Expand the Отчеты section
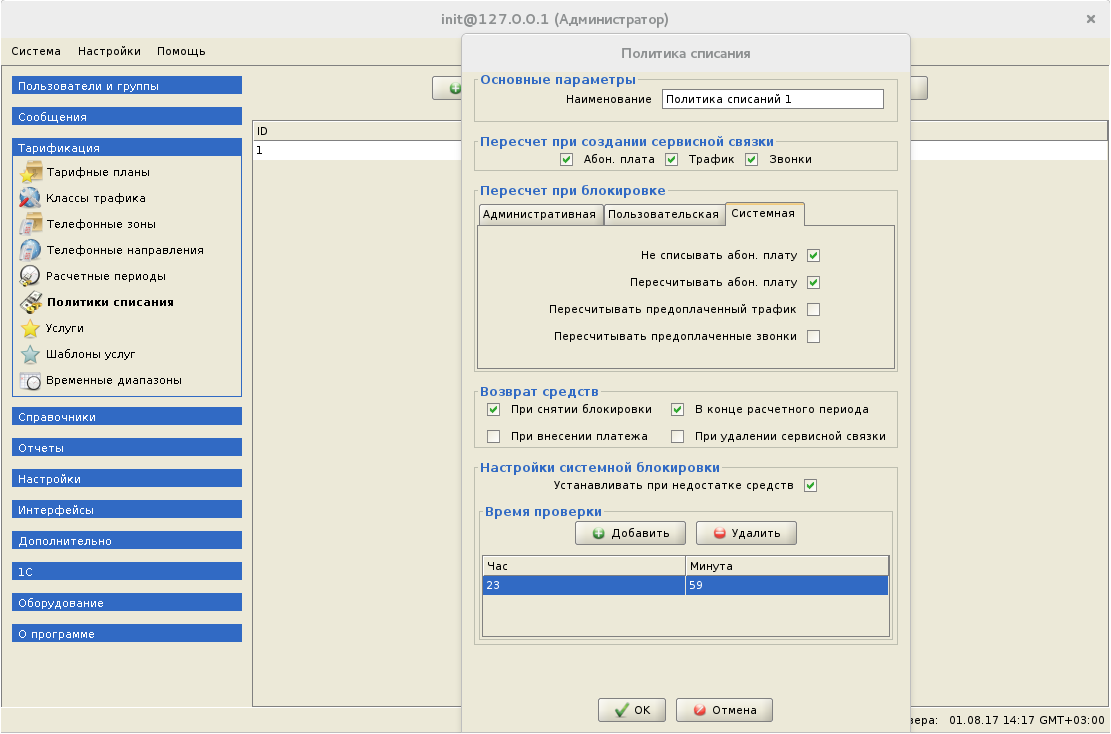 click(127, 448)
